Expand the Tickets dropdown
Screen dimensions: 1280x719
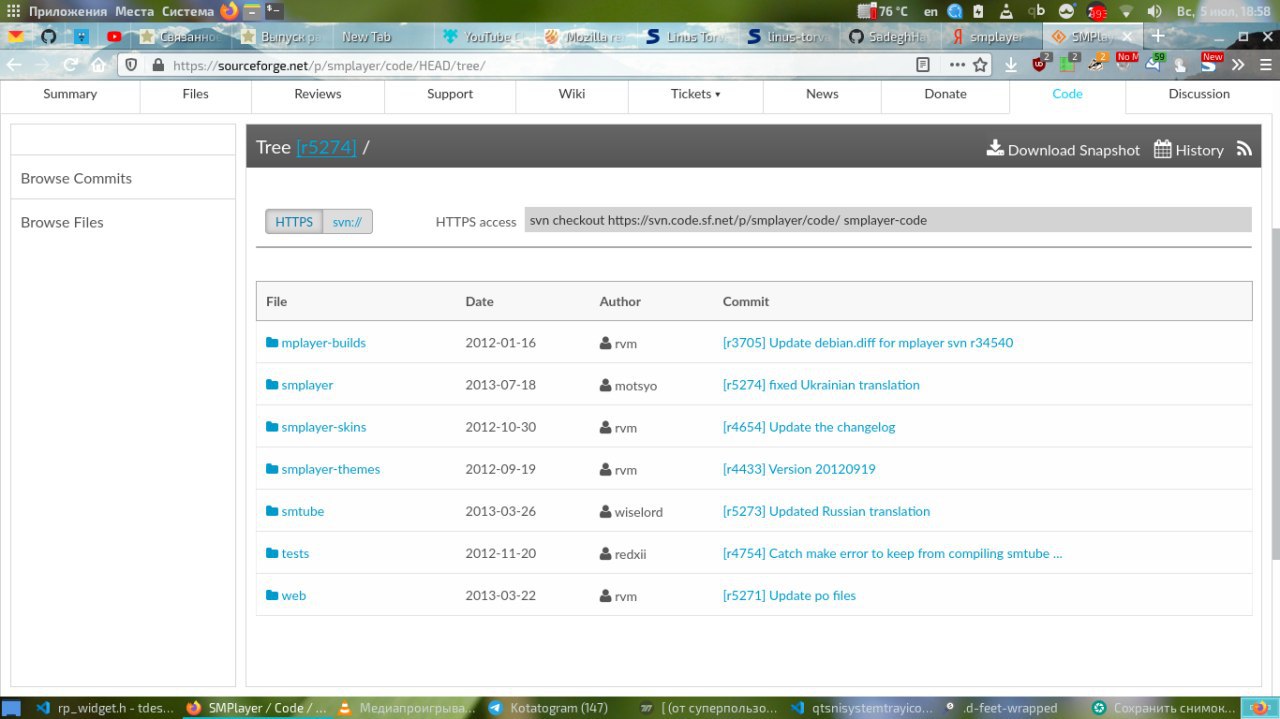click(695, 94)
